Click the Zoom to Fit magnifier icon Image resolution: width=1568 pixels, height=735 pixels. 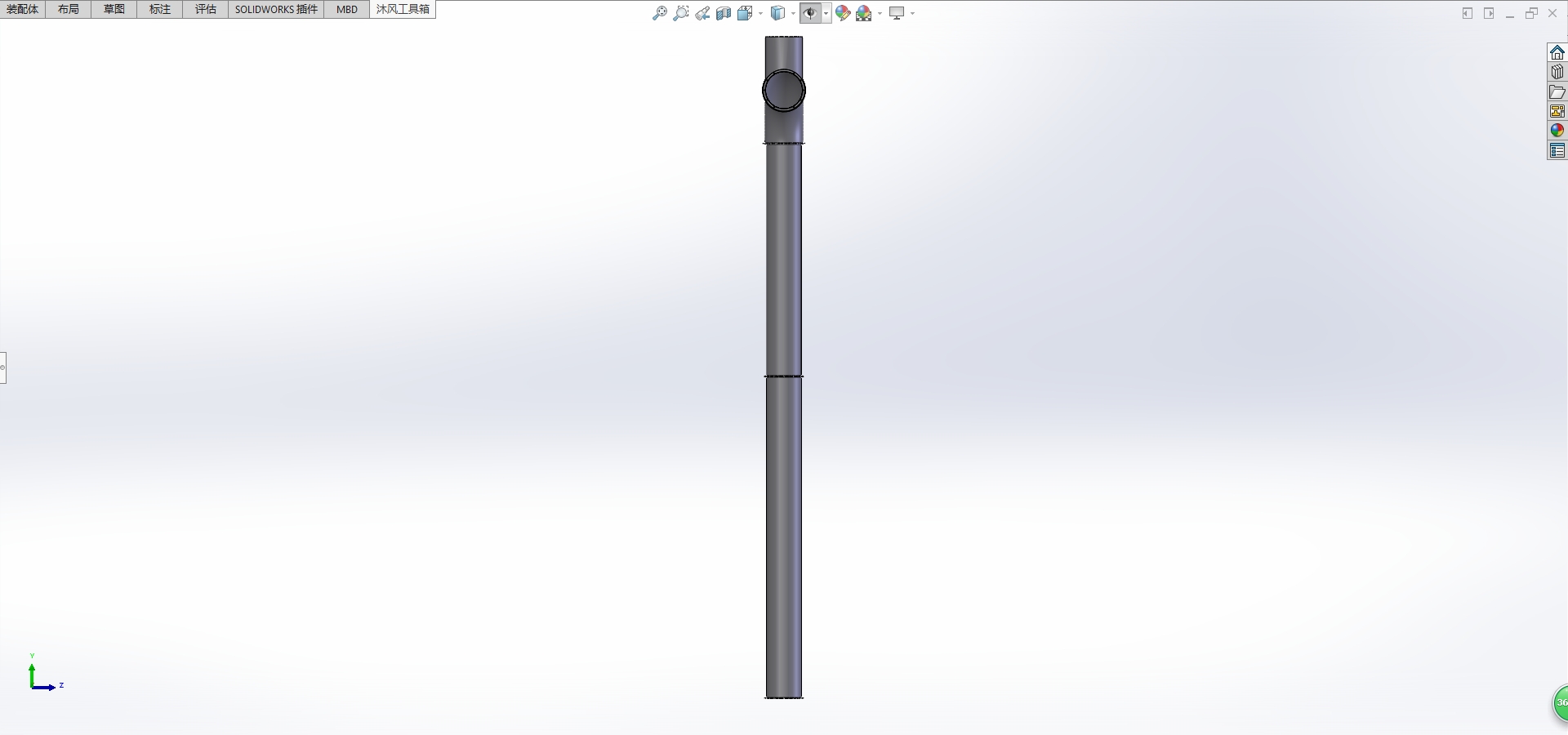tap(660, 13)
